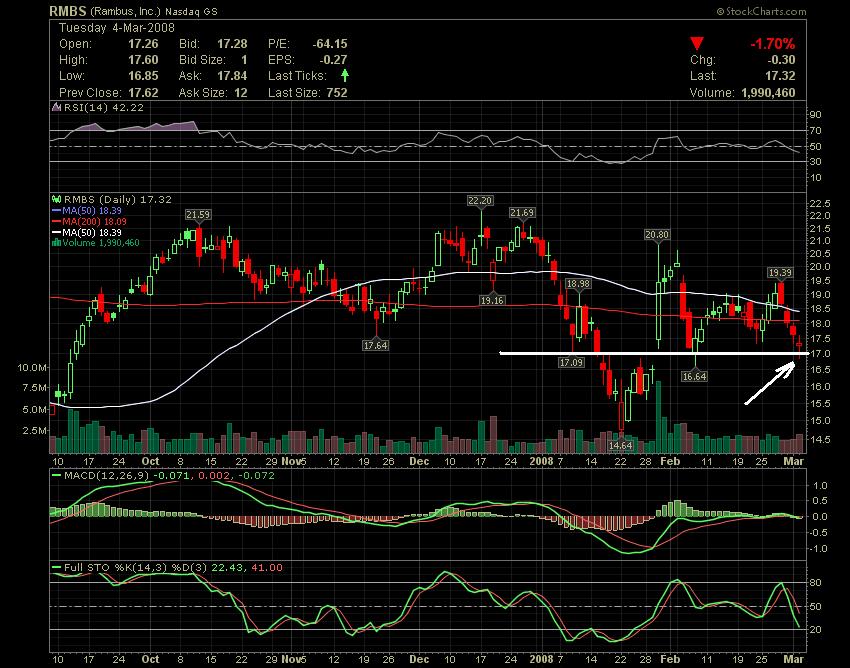Click the RSI(14) indicator legend icon
The height and width of the screenshot is (668, 850).
point(56,107)
